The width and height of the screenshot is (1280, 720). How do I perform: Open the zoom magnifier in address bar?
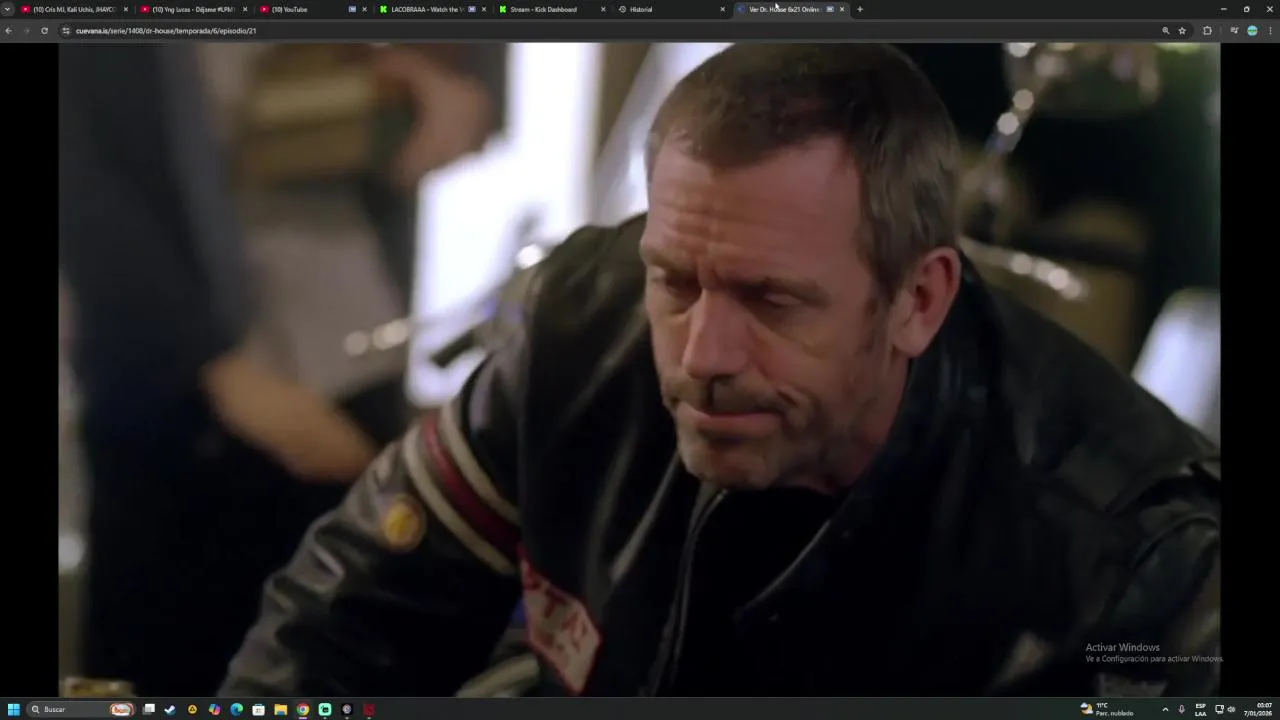pos(1165,31)
